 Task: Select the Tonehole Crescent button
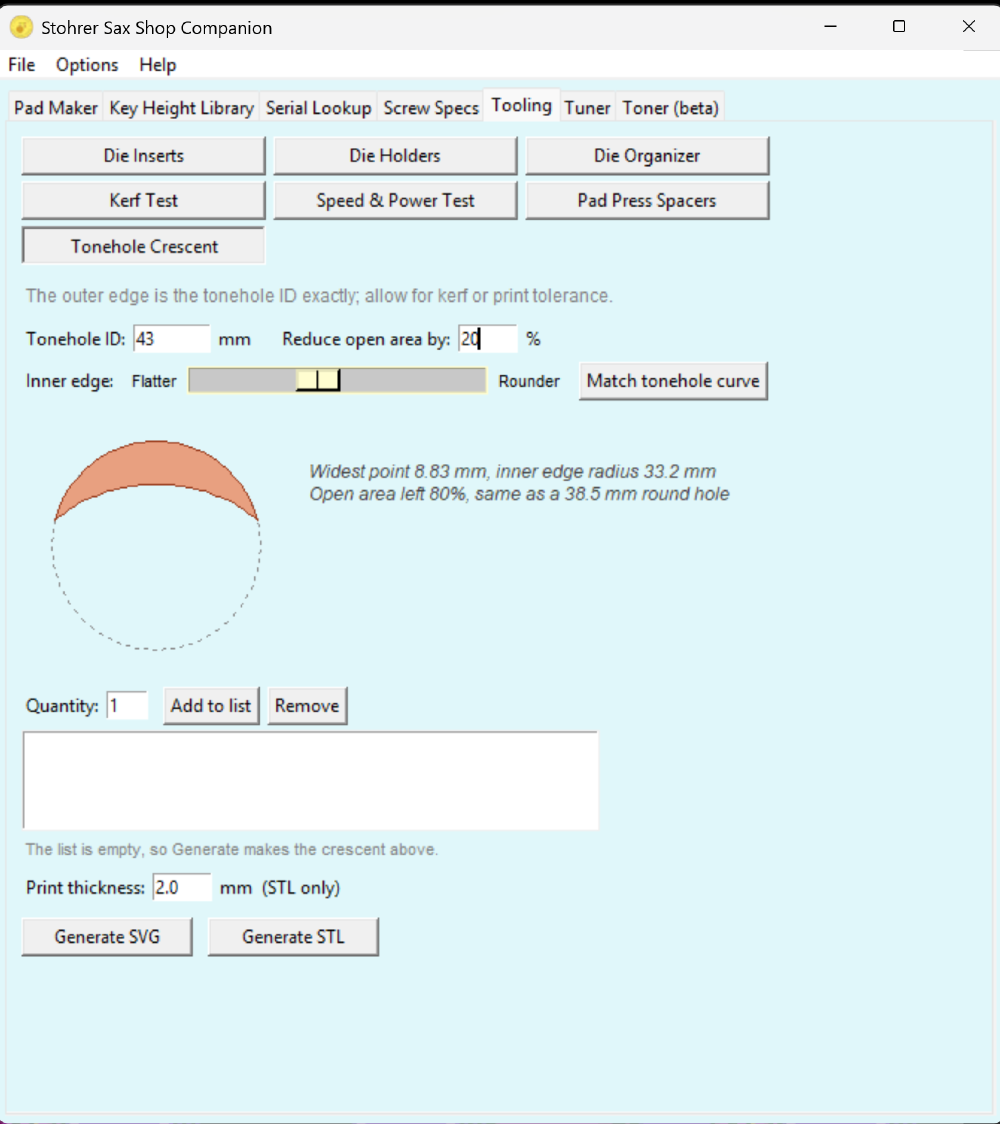[143, 246]
